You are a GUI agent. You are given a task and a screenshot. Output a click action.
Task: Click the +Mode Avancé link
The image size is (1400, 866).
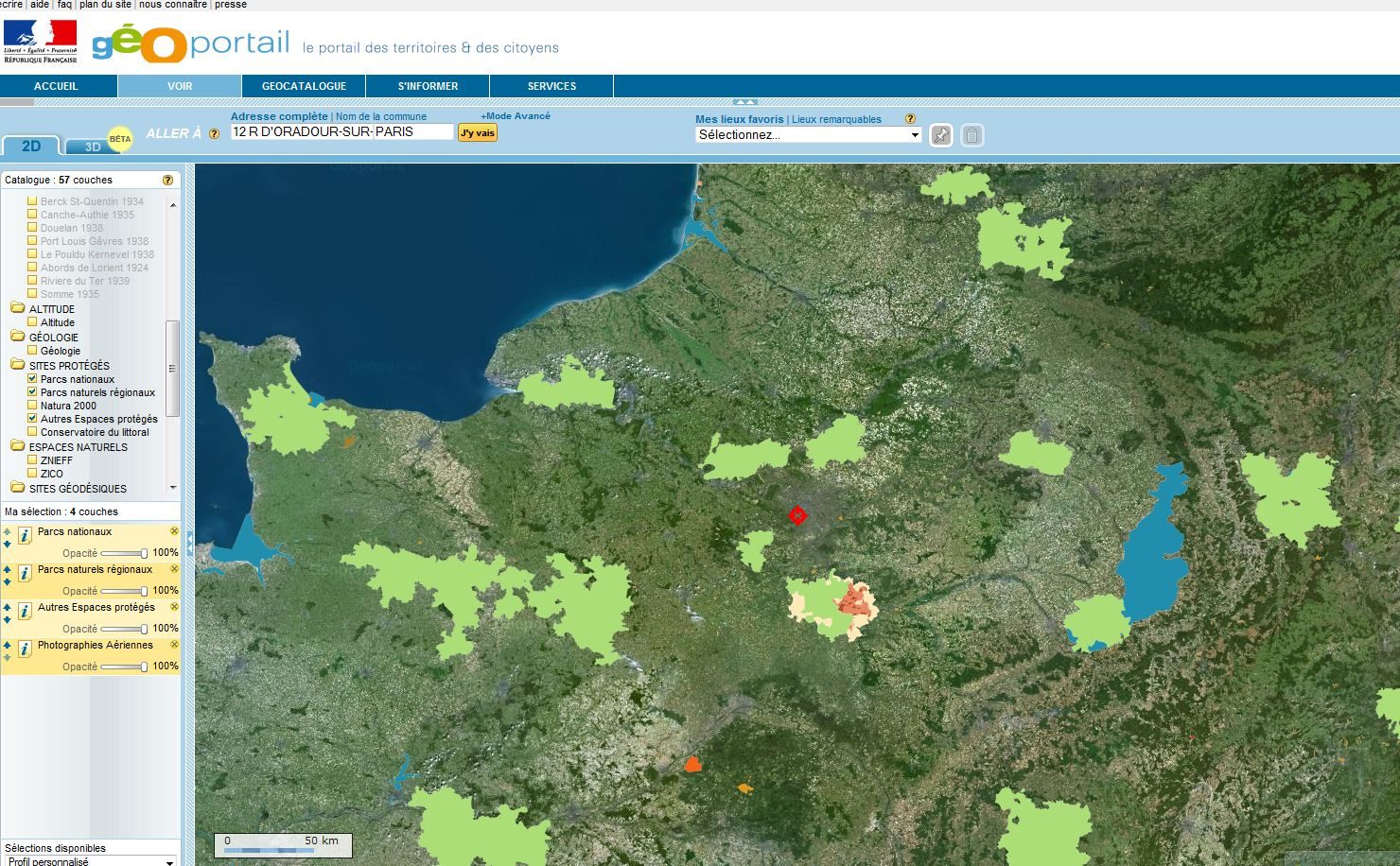point(515,116)
